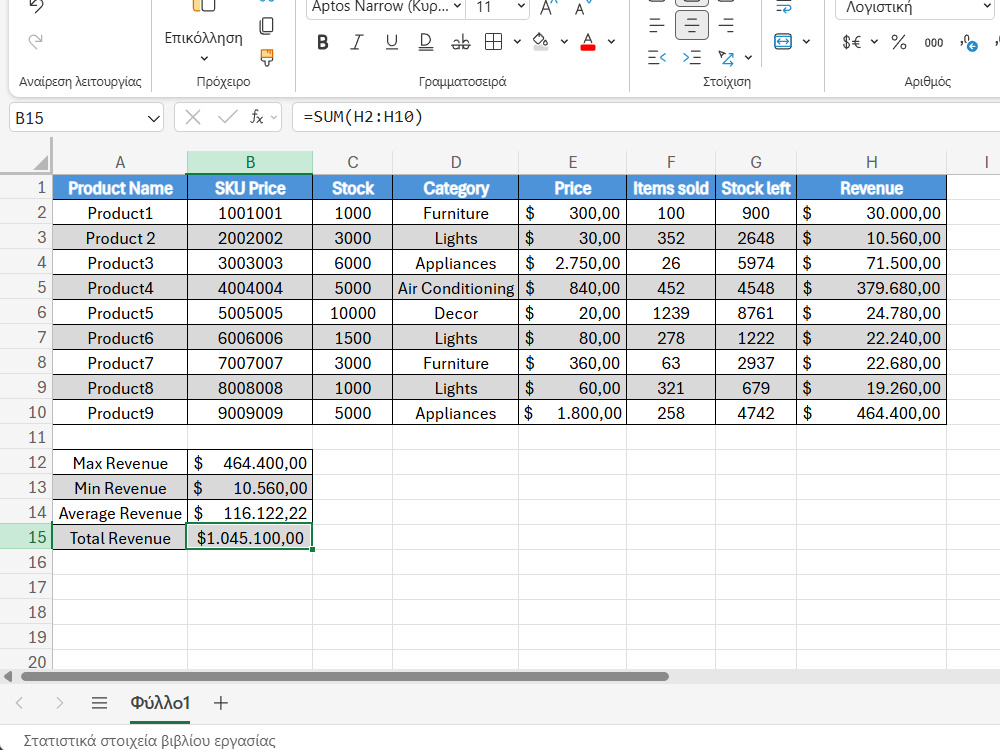The height and width of the screenshot is (750, 1000).
Task: Click the text Orientation icon
Action: [726, 58]
